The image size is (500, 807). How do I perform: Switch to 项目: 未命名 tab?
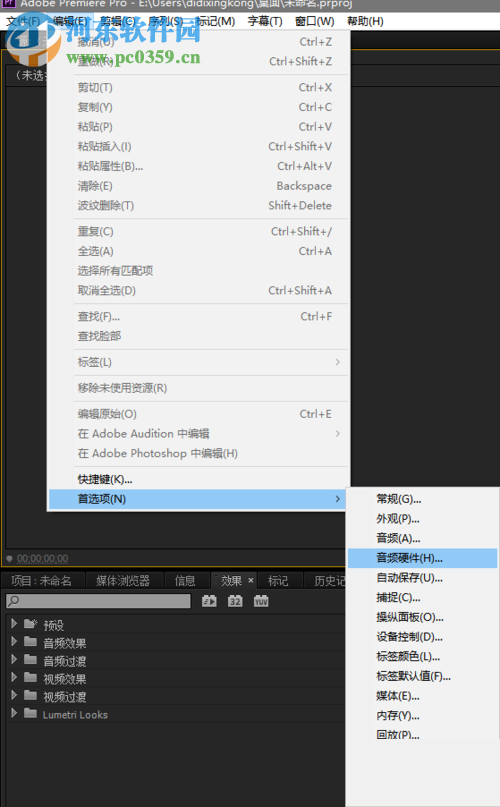pyautogui.click(x=42, y=581)
